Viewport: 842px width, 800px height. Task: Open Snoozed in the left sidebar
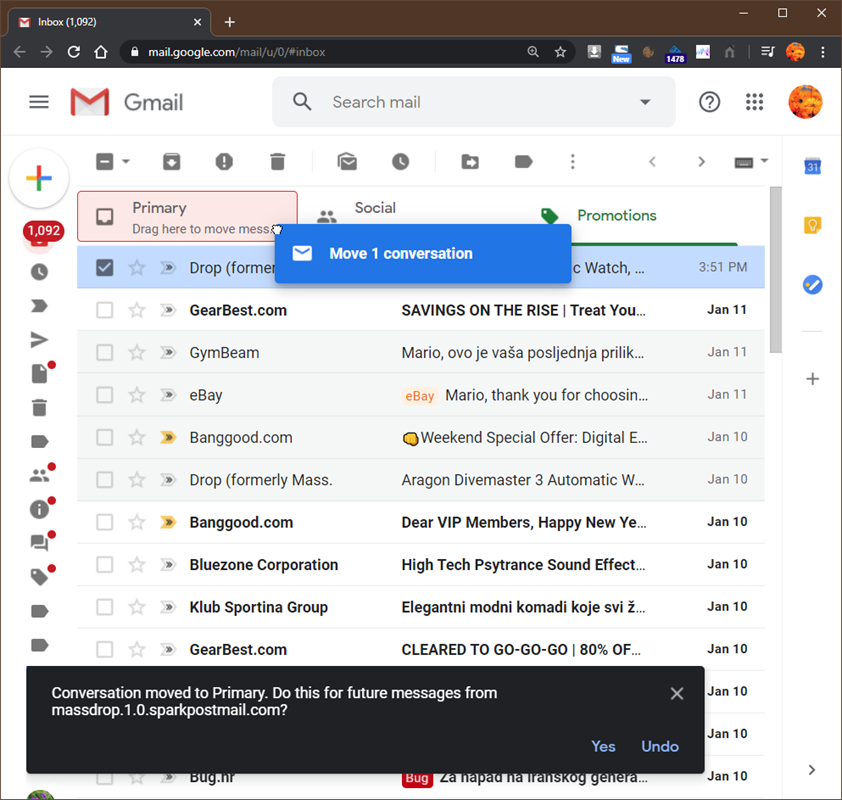pos(39,272)
